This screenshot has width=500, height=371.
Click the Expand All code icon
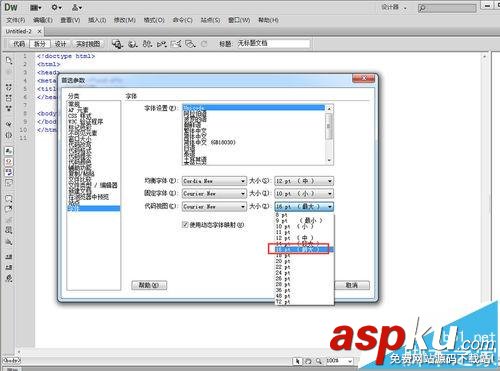pyautogui.click(x=9, y=108)
